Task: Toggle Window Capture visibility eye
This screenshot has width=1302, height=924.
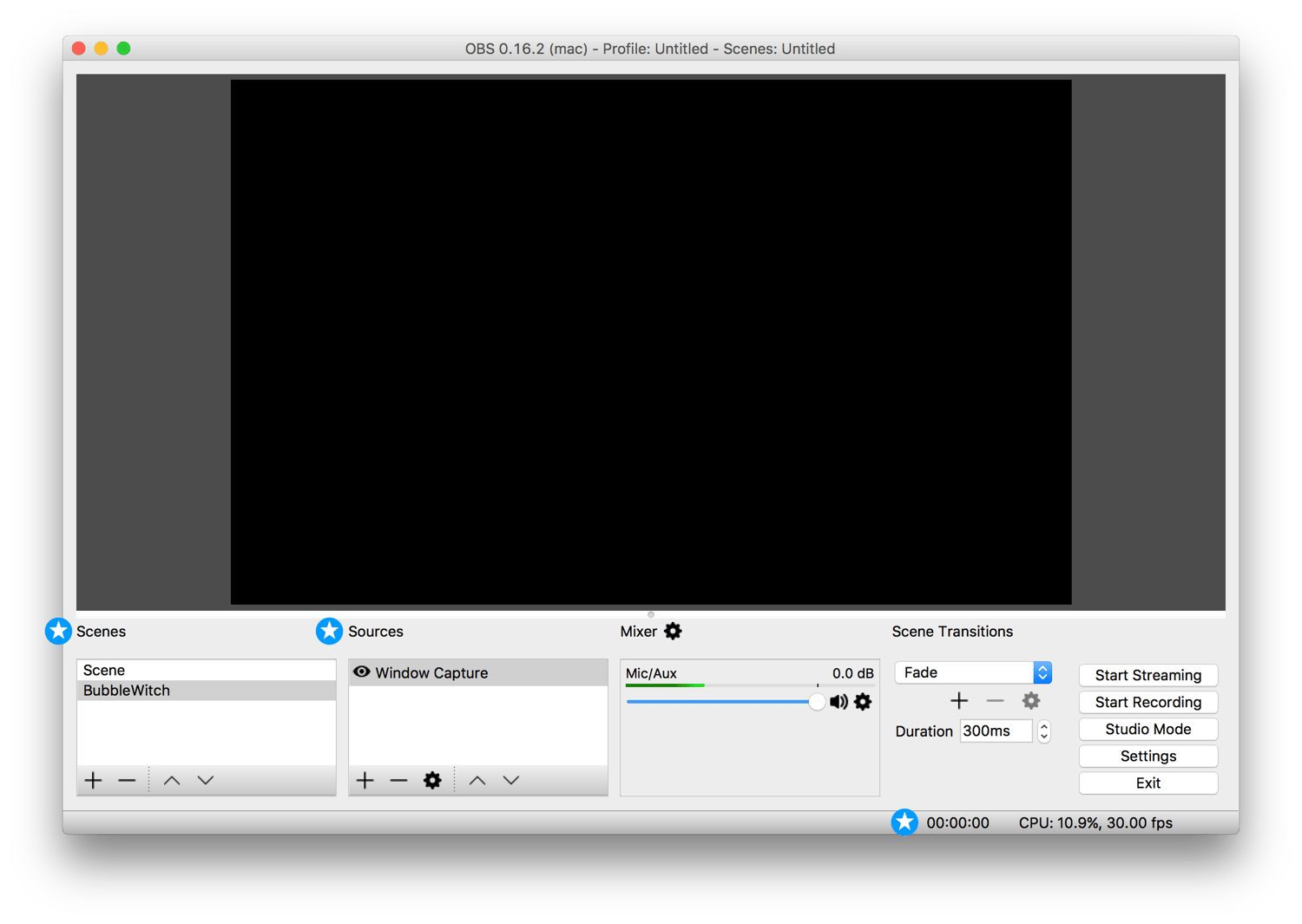Action: point(362,672)
